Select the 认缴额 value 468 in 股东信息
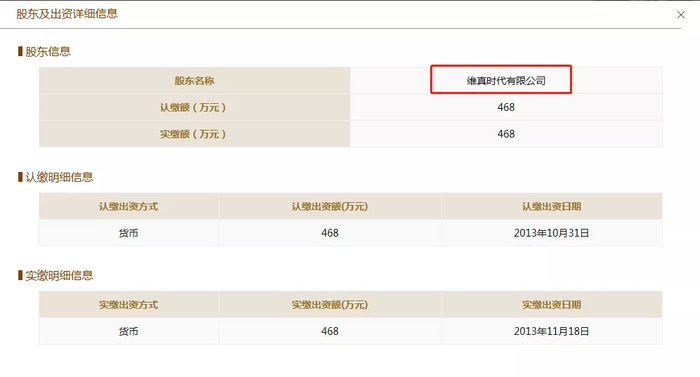 (x=506, y=107)
